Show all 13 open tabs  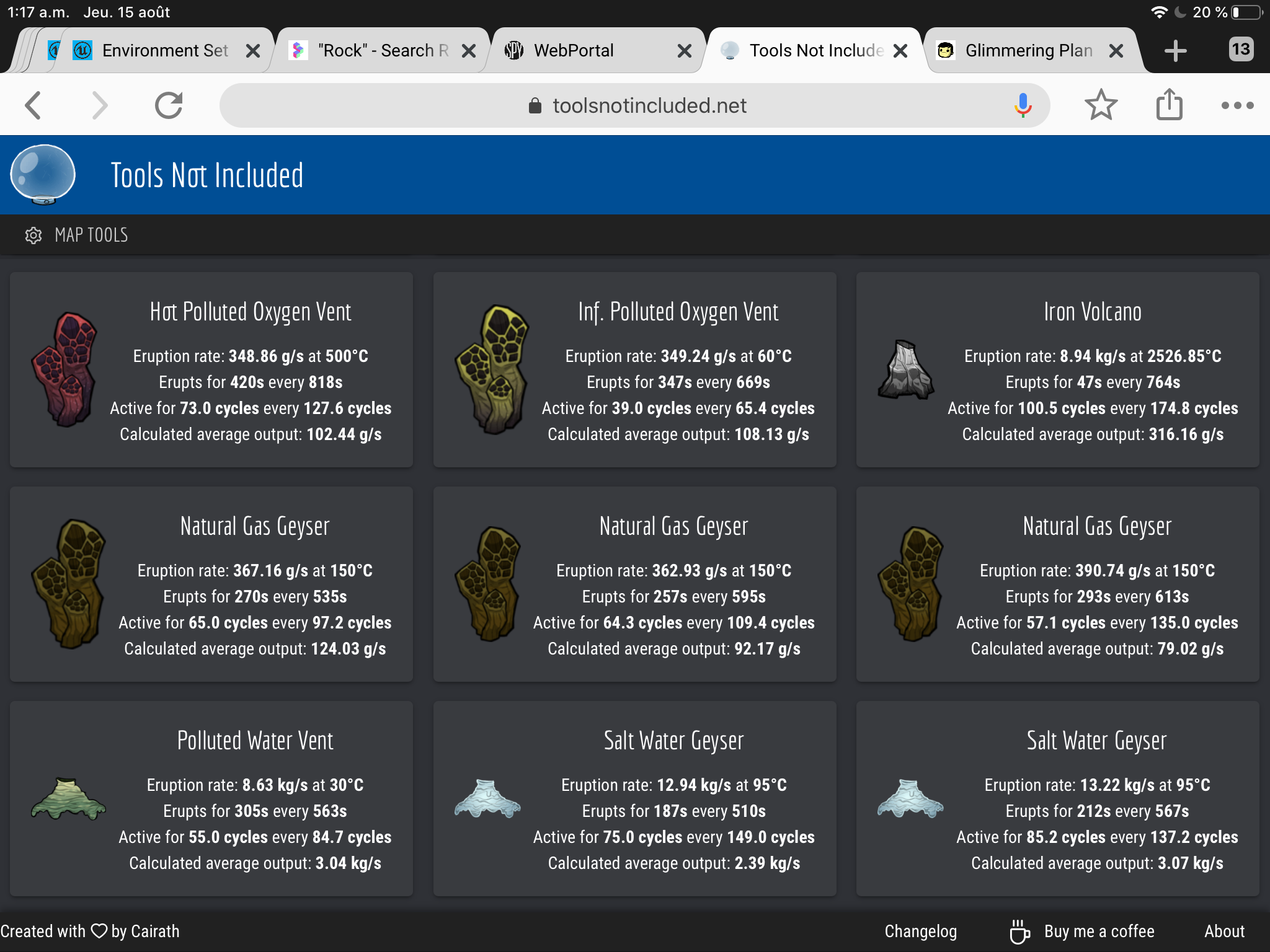pos(1240,50)
